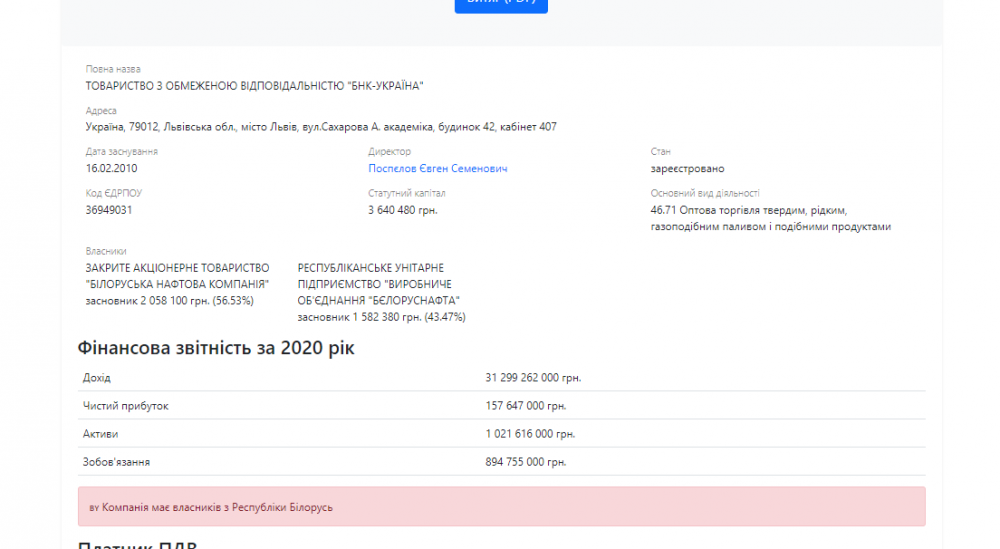1000x549 pixels.
Task: Click the Активи row label
Action: tap(101, 434)
